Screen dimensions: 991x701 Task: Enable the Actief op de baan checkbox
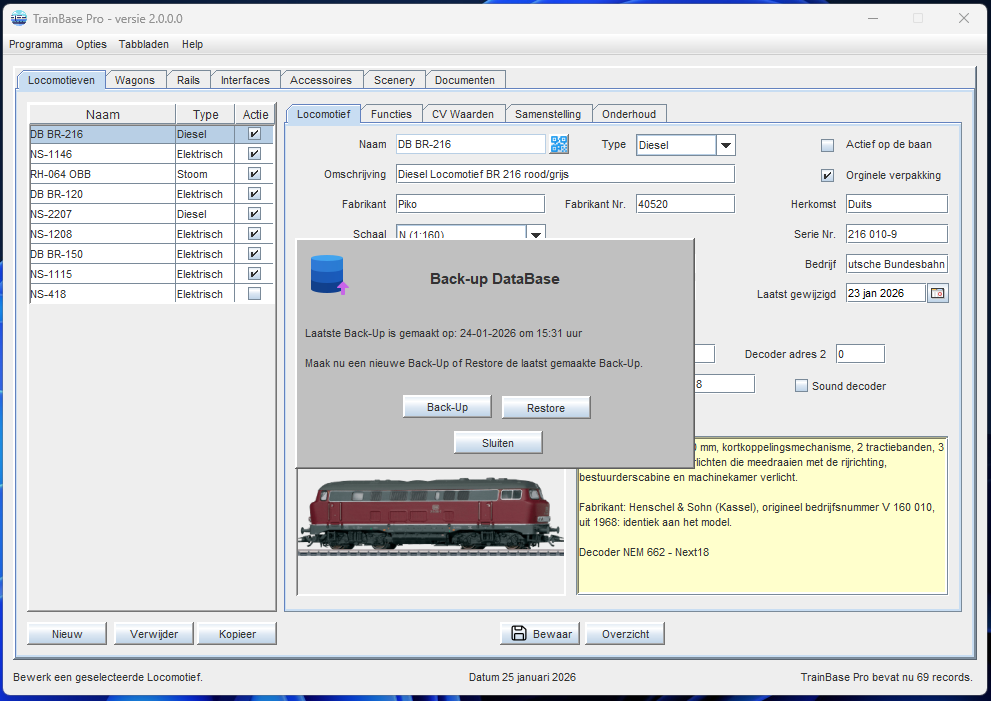coord(827,144)
